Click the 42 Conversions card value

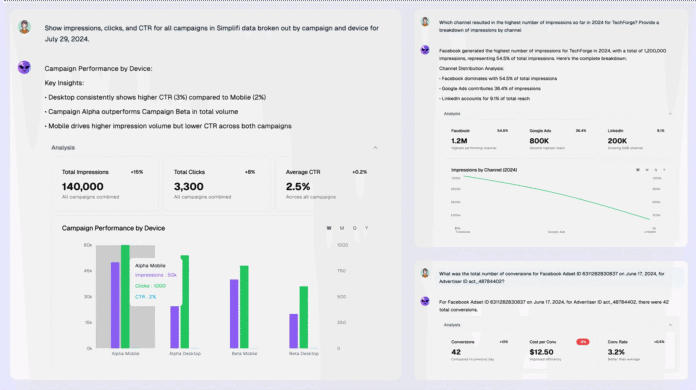click(456, 352)
